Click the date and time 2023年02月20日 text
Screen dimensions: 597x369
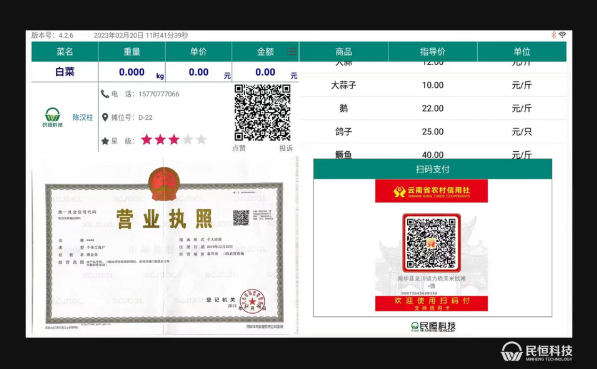pos(141,35)
